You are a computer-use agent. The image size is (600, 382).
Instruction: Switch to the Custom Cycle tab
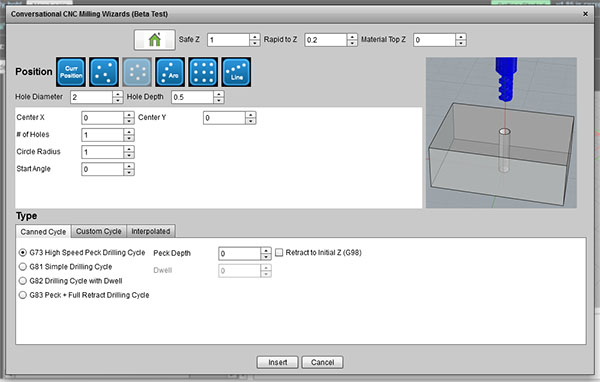click(x=99, y=231)
